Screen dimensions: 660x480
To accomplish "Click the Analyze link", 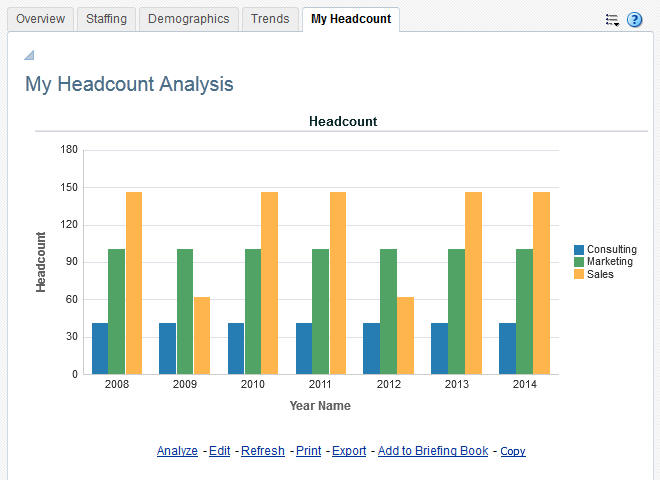I will click(x=177, y=451).
